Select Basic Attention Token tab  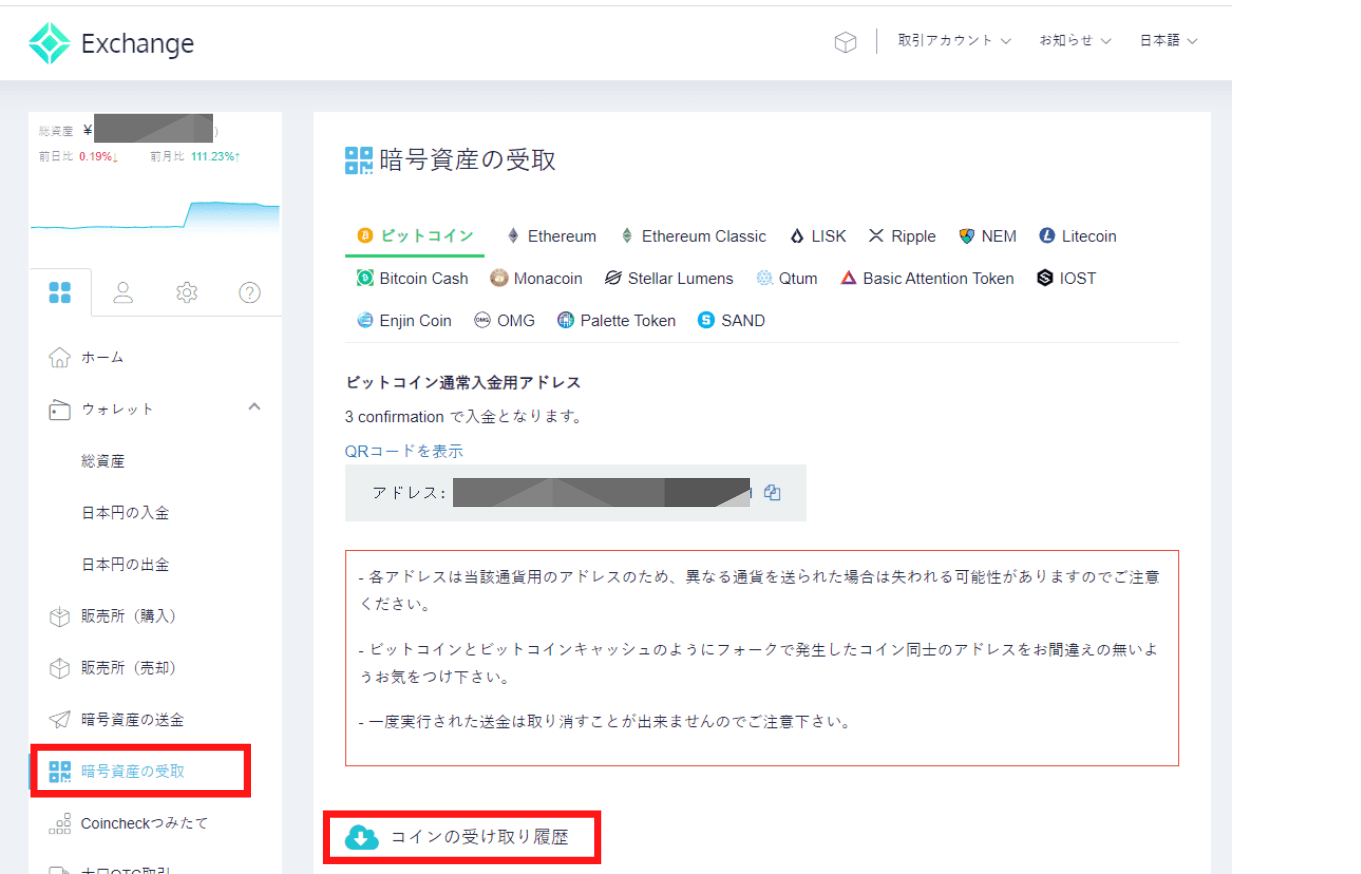coord(927,278)
